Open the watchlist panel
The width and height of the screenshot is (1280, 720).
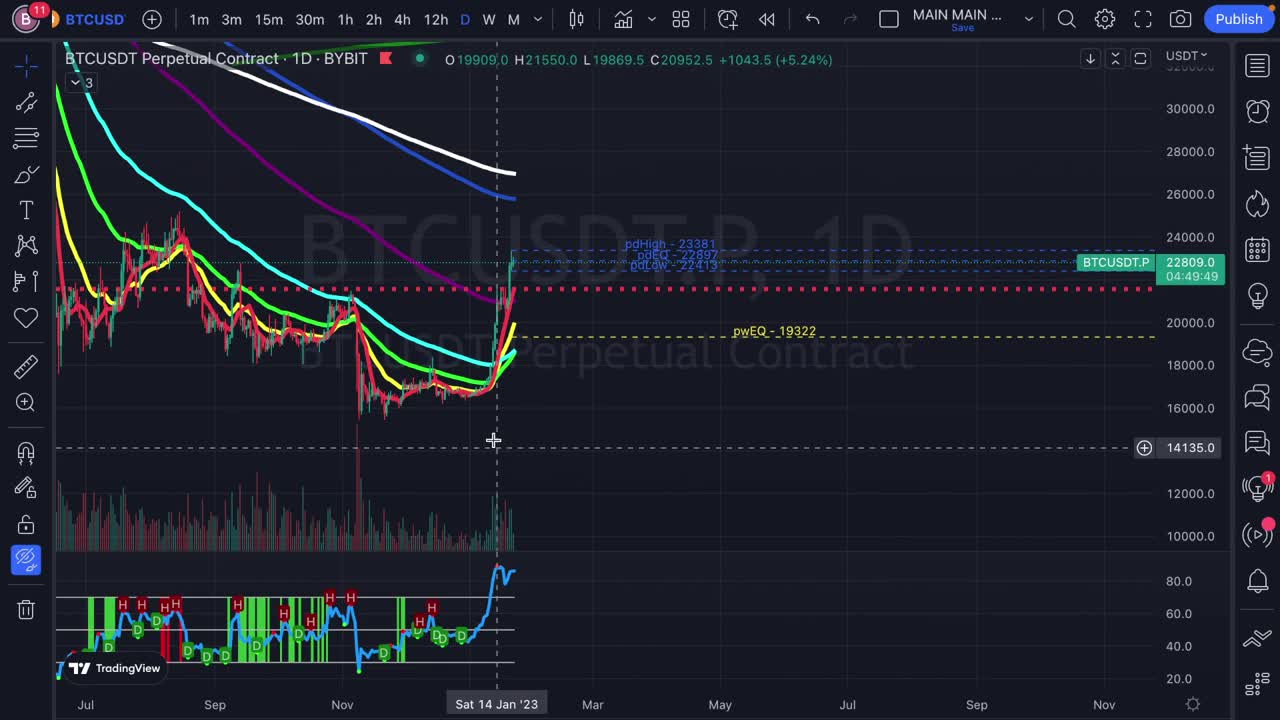pyautogui.click(x=1258, y=66)
